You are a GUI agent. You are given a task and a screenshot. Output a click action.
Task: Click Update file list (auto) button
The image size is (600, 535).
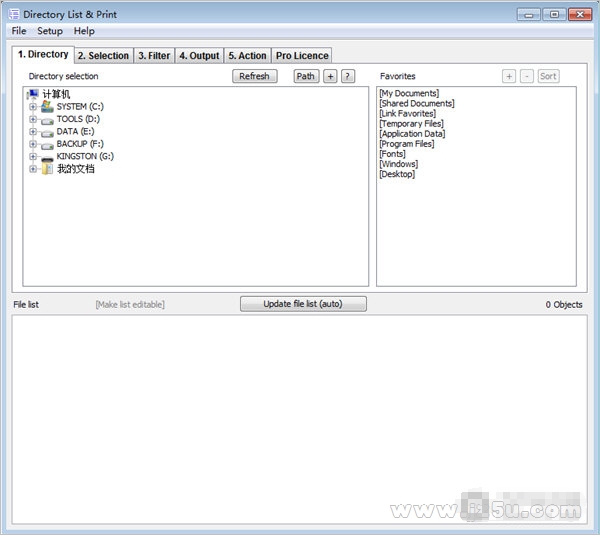(x=303, y=304)
